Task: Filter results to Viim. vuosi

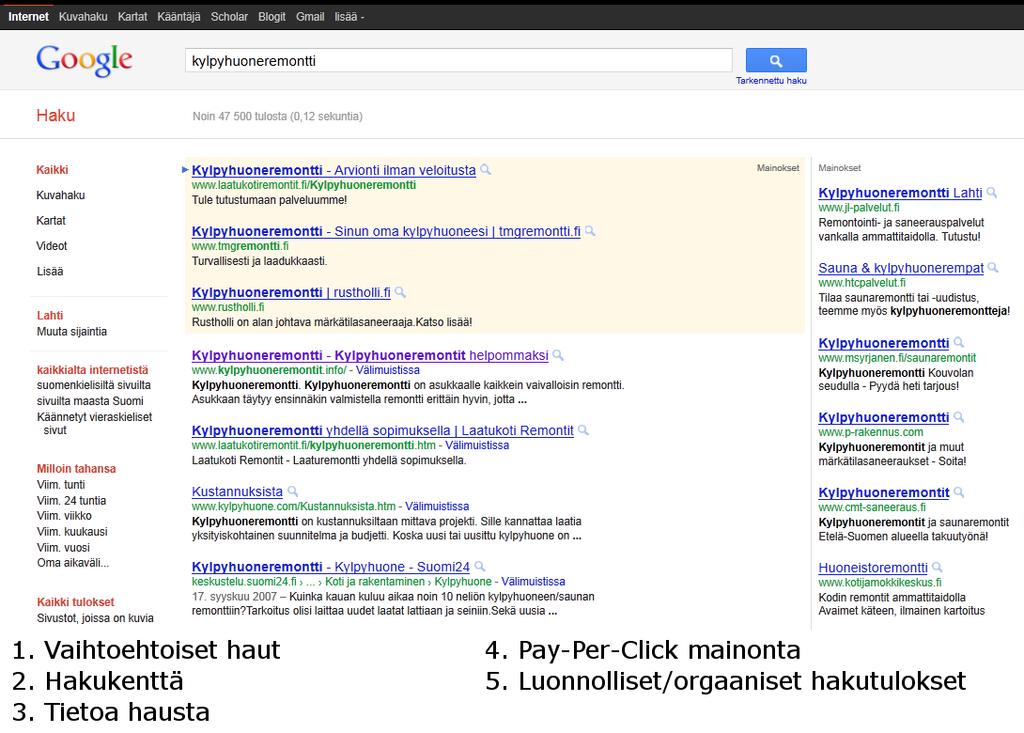Action: click(63, 547)
